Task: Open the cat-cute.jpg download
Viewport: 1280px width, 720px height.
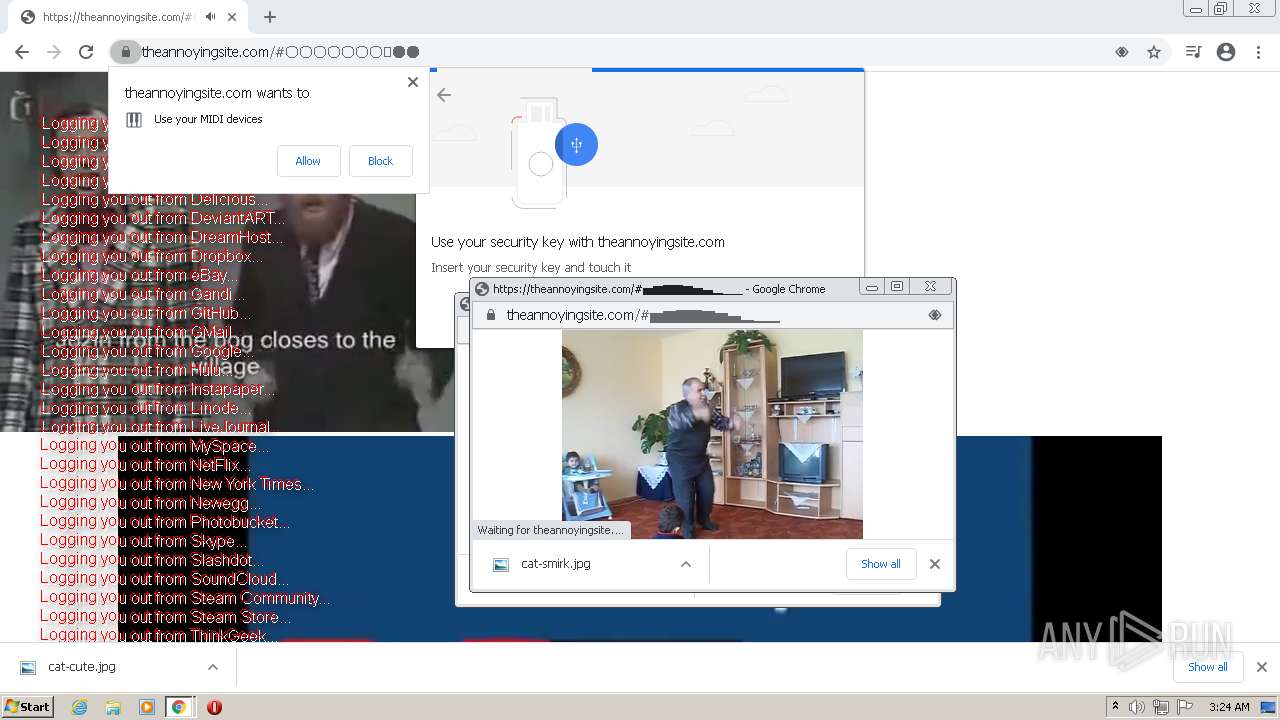Action: pos(82,667)
